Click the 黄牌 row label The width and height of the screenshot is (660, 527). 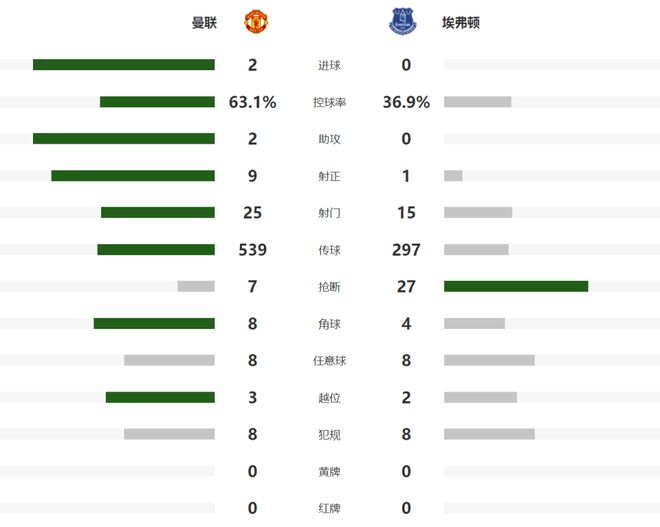pos(329,471)
